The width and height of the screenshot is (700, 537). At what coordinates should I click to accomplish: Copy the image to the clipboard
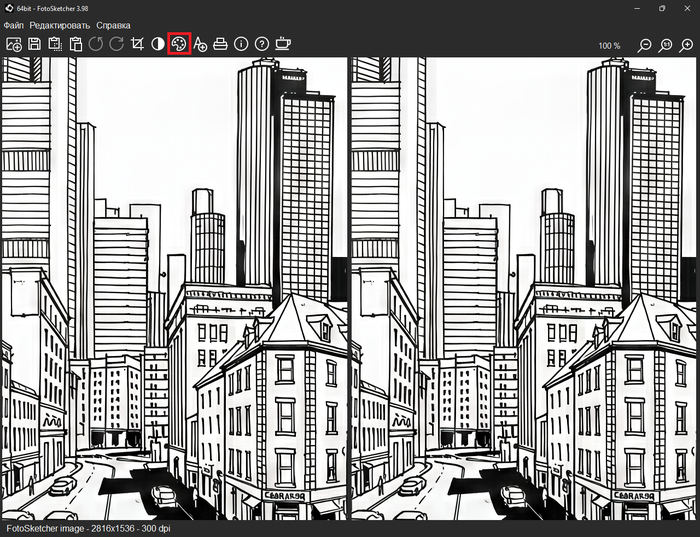pos(55,44)
